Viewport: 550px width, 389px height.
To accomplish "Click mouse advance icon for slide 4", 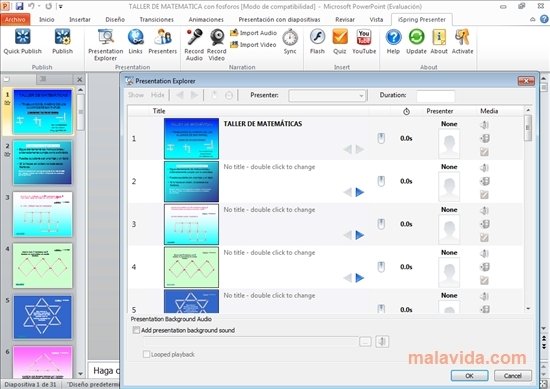I will tap(381, 267).
